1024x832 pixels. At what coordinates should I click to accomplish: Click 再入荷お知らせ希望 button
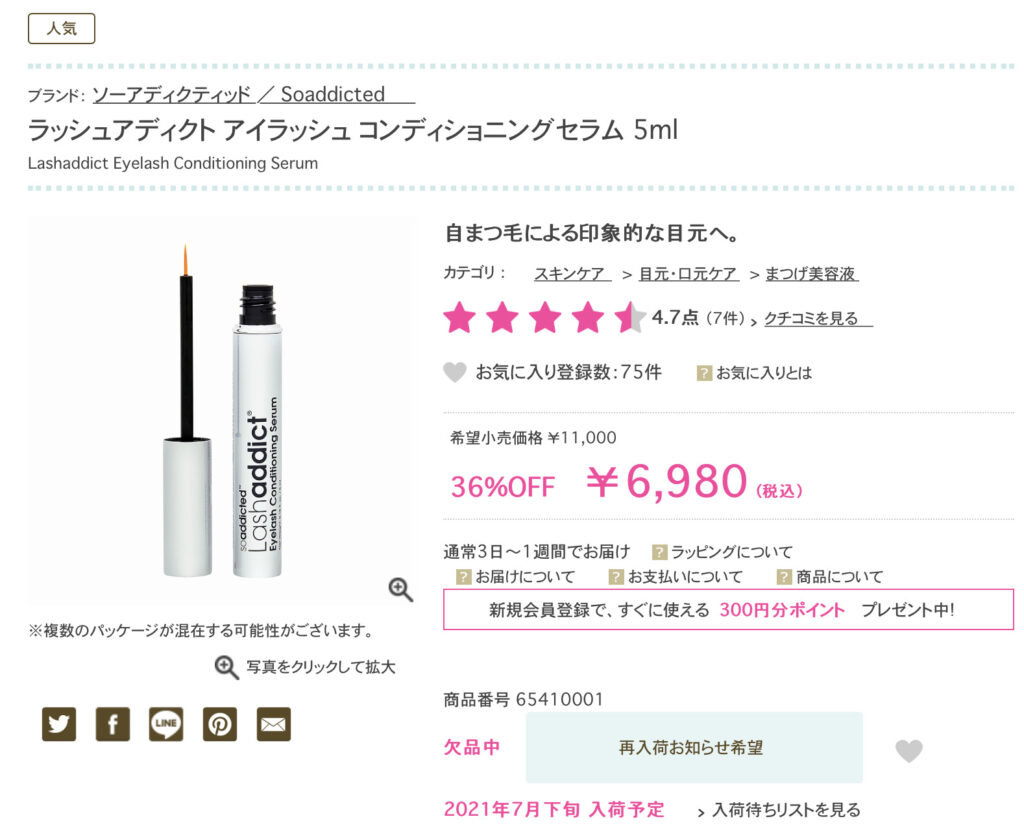tap(694, 748)
